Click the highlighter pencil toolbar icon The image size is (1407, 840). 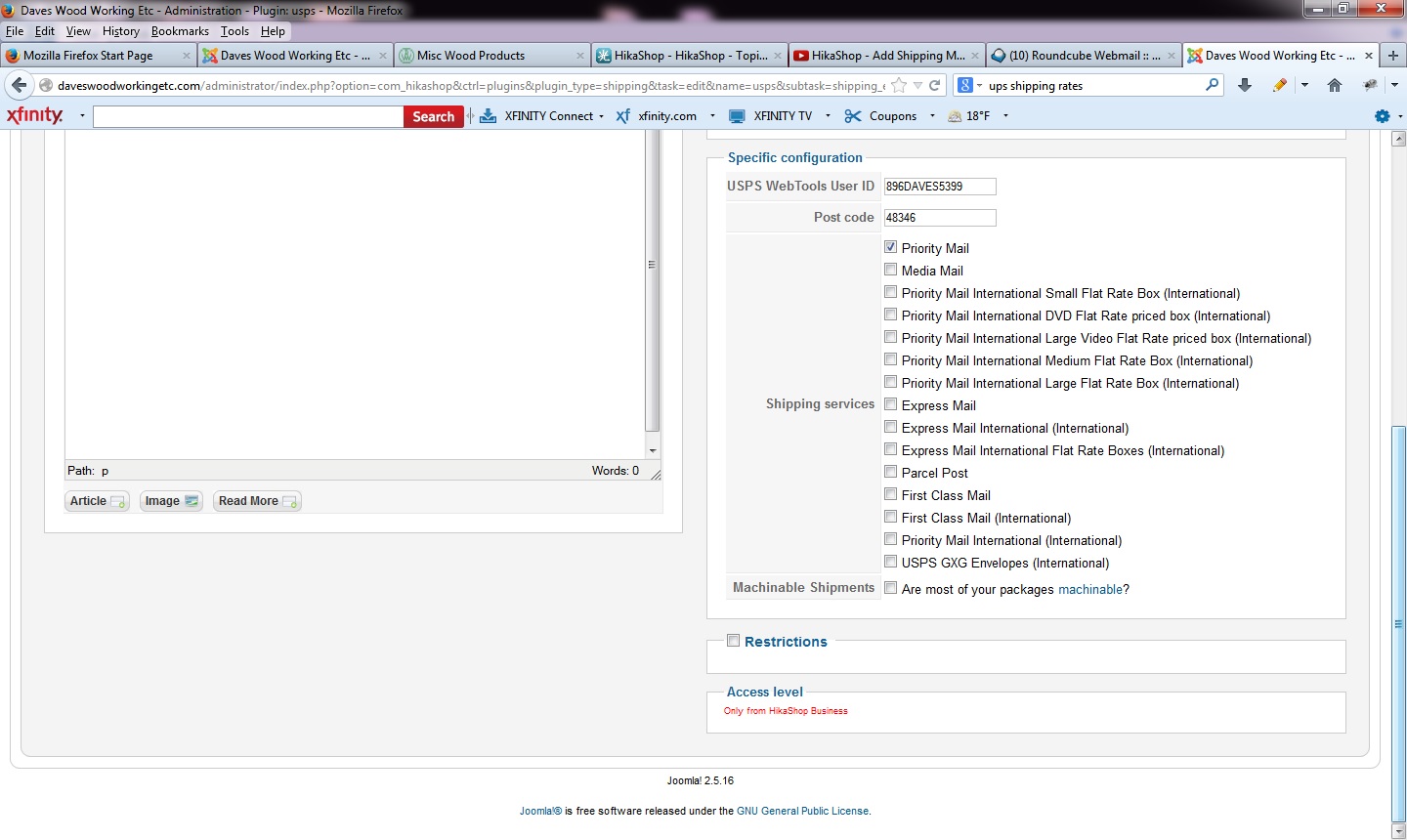pos(1280,86)
